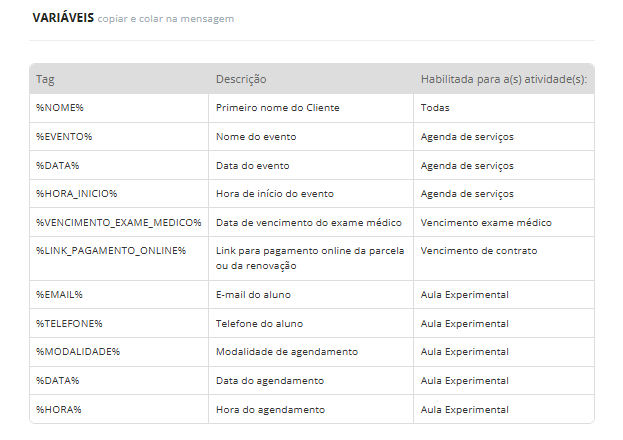Select the %TELEFONE% tag text
This screenshot has height=440, width=623.
69,324
